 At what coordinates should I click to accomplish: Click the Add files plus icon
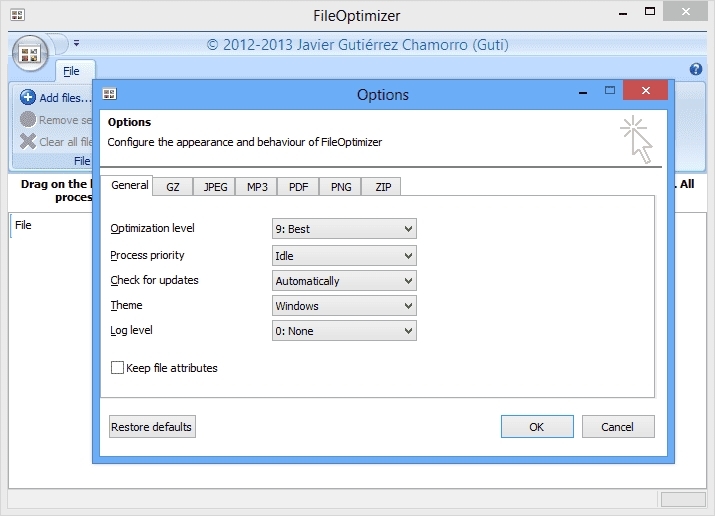coord(28,97)
